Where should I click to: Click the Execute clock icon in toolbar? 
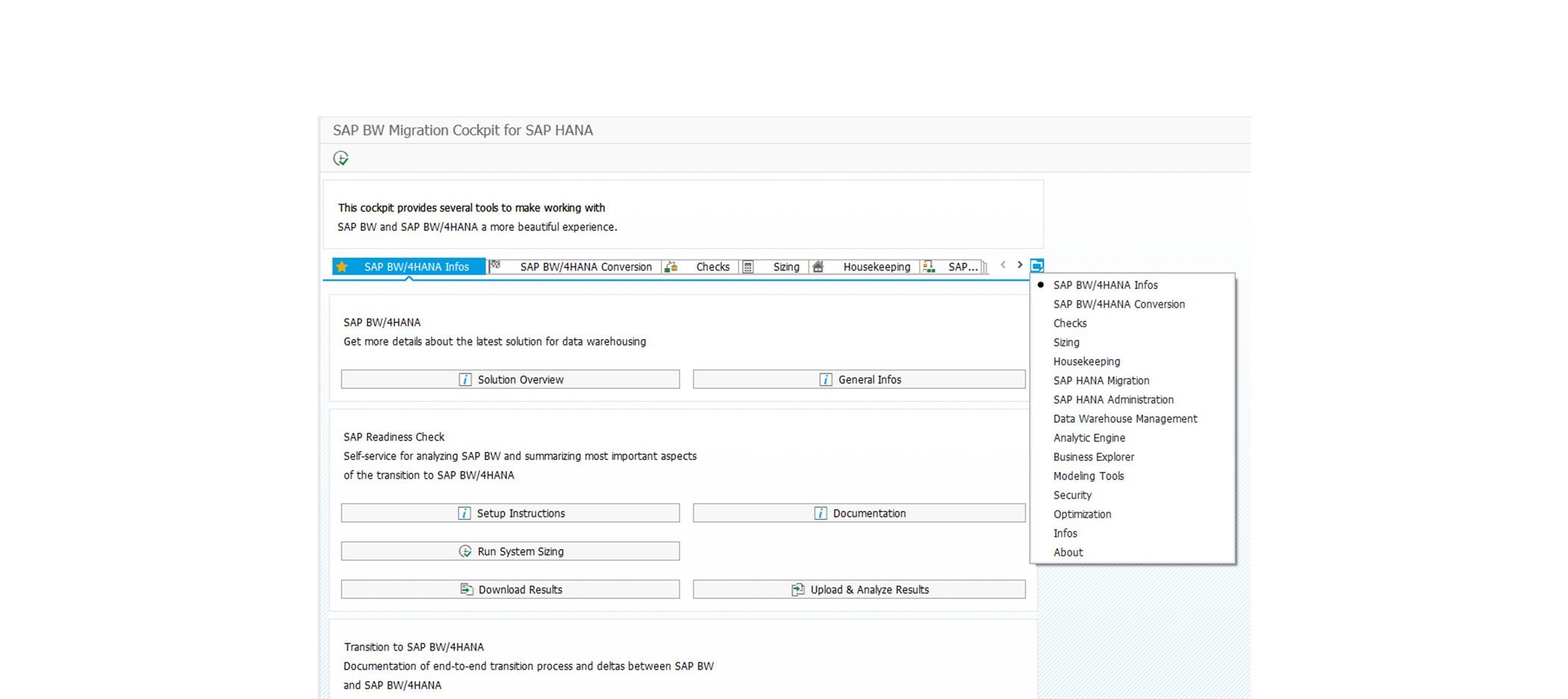pyautogui.click(x=340, y=158)
